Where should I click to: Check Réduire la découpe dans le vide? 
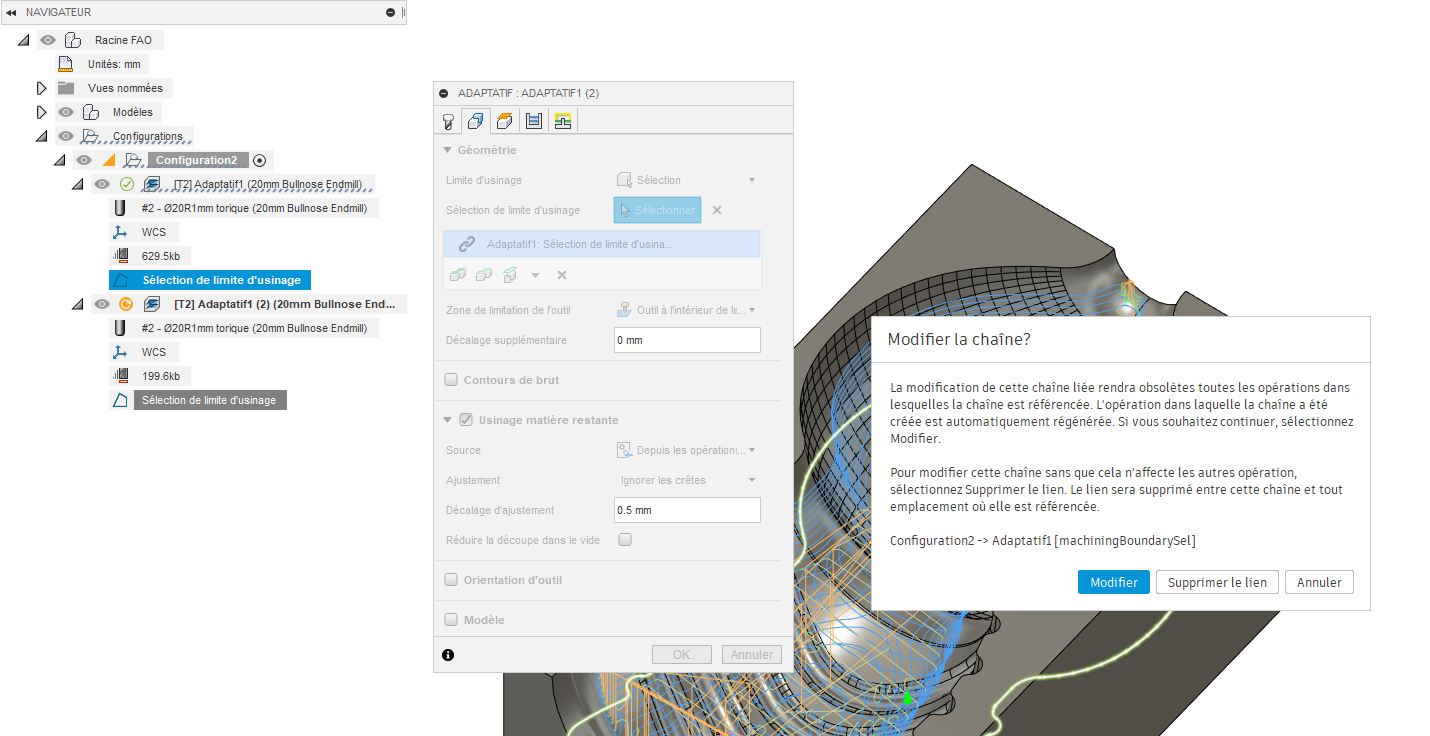[x=625, y=540]
